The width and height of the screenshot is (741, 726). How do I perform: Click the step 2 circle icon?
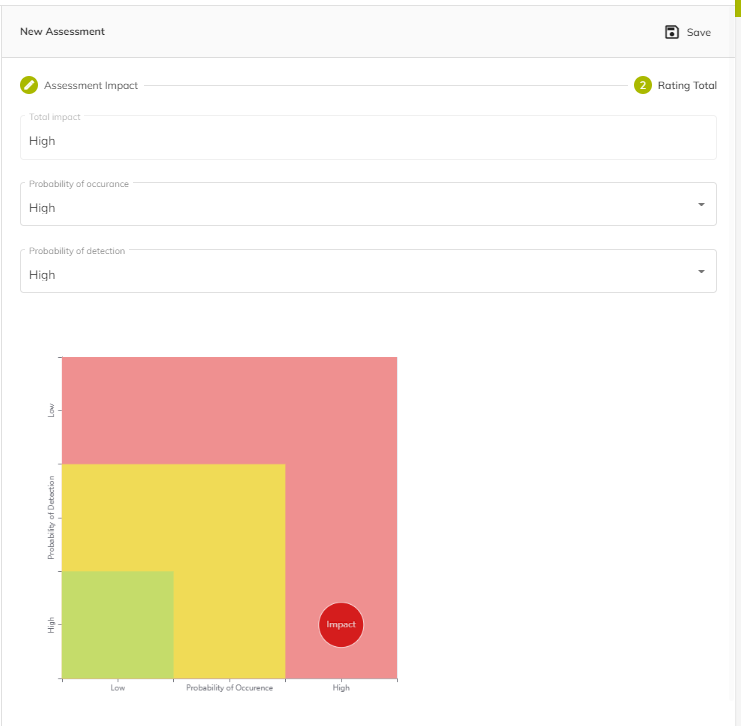click(643, 85)
